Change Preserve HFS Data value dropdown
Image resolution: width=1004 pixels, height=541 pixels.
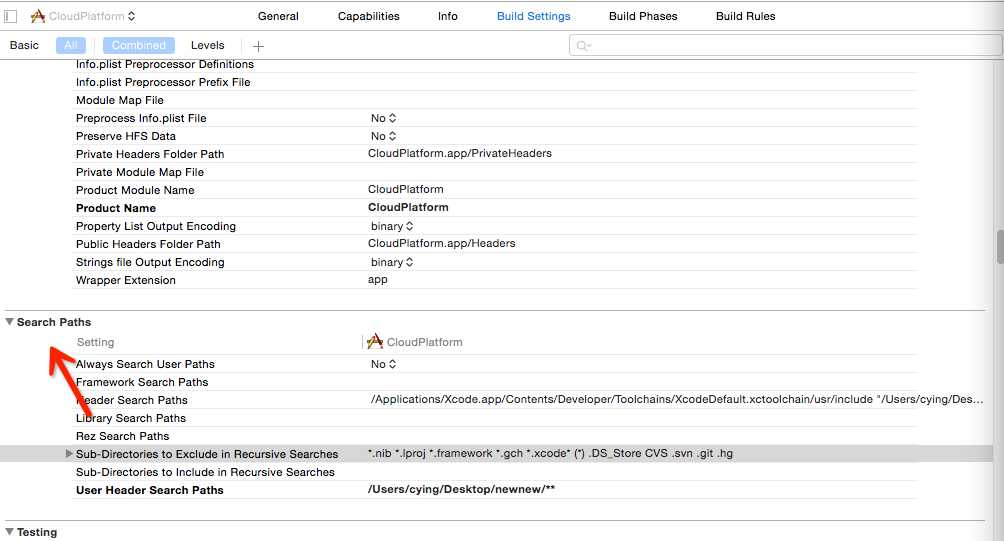click(384, 136)
